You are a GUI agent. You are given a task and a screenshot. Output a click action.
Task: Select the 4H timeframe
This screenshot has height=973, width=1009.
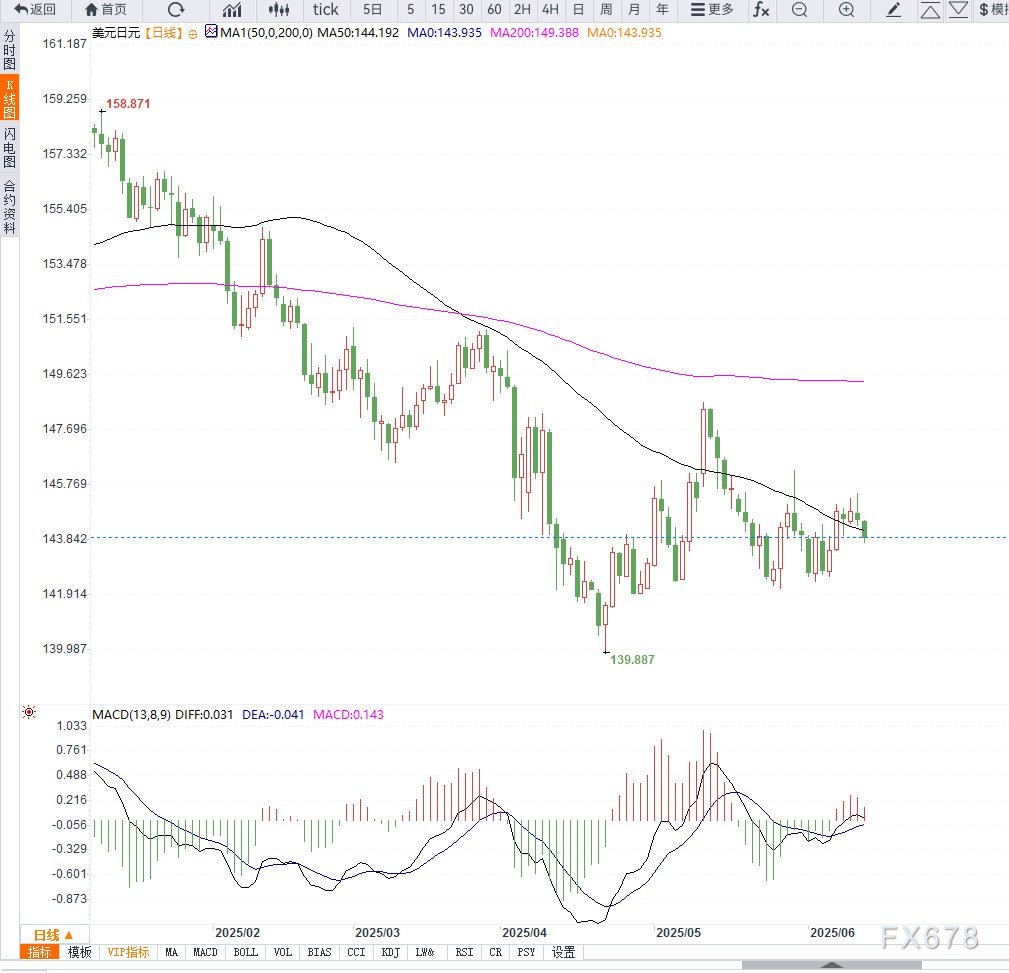point(550,10)
